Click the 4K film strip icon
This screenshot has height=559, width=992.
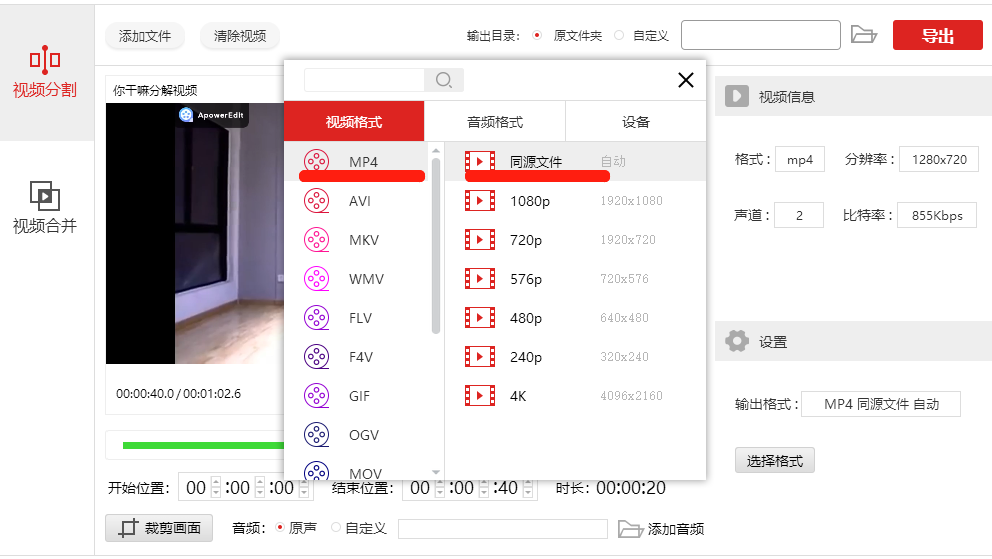coord(480,396)
